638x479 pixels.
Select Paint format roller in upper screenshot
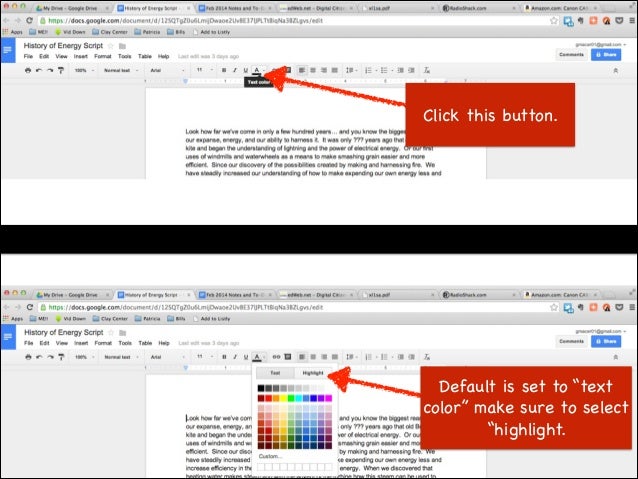pyautogui.click(x=61, y=70)
